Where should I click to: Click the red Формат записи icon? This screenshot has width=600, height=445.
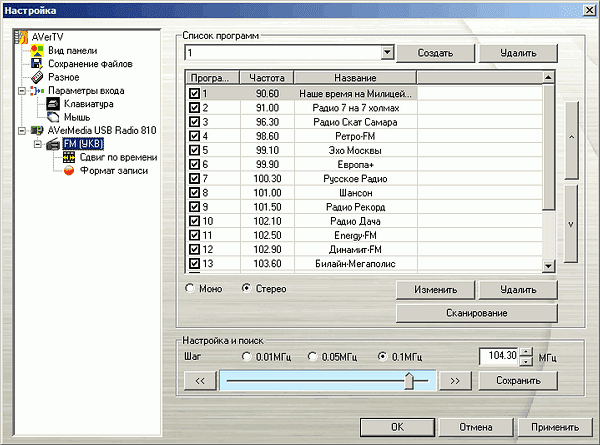(x=69, y=171)
